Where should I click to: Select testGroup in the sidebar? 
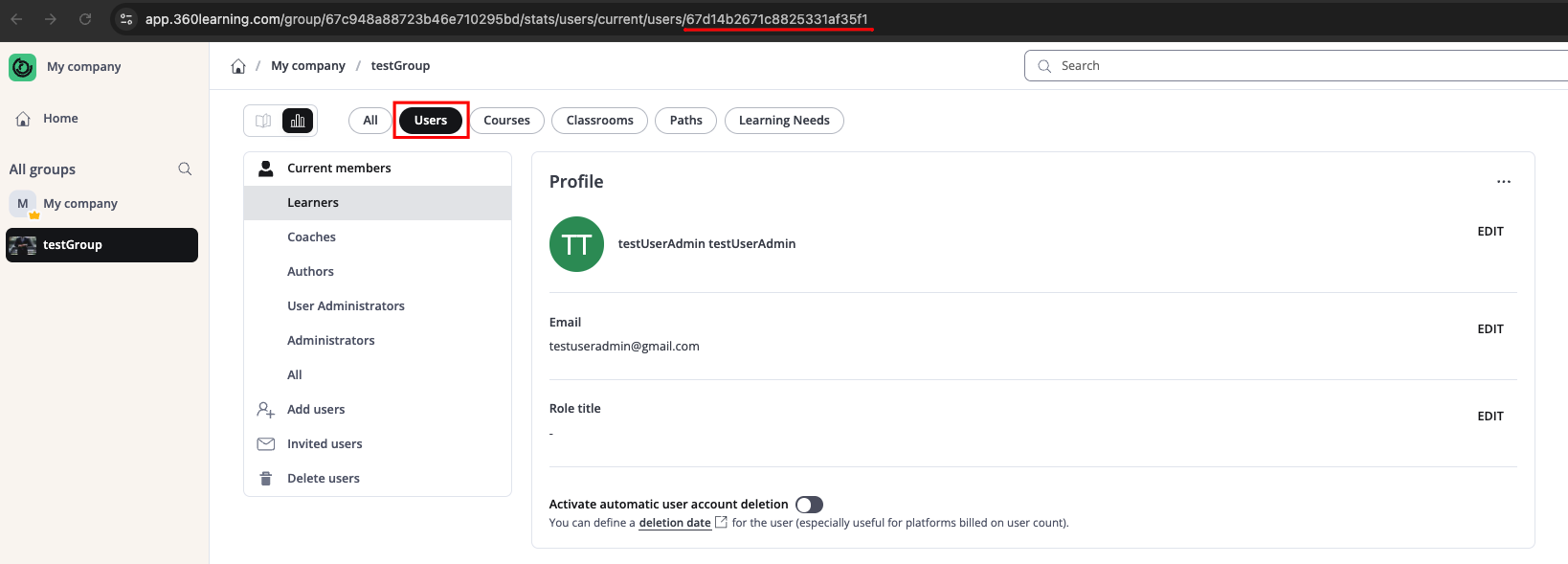(102, 245)
